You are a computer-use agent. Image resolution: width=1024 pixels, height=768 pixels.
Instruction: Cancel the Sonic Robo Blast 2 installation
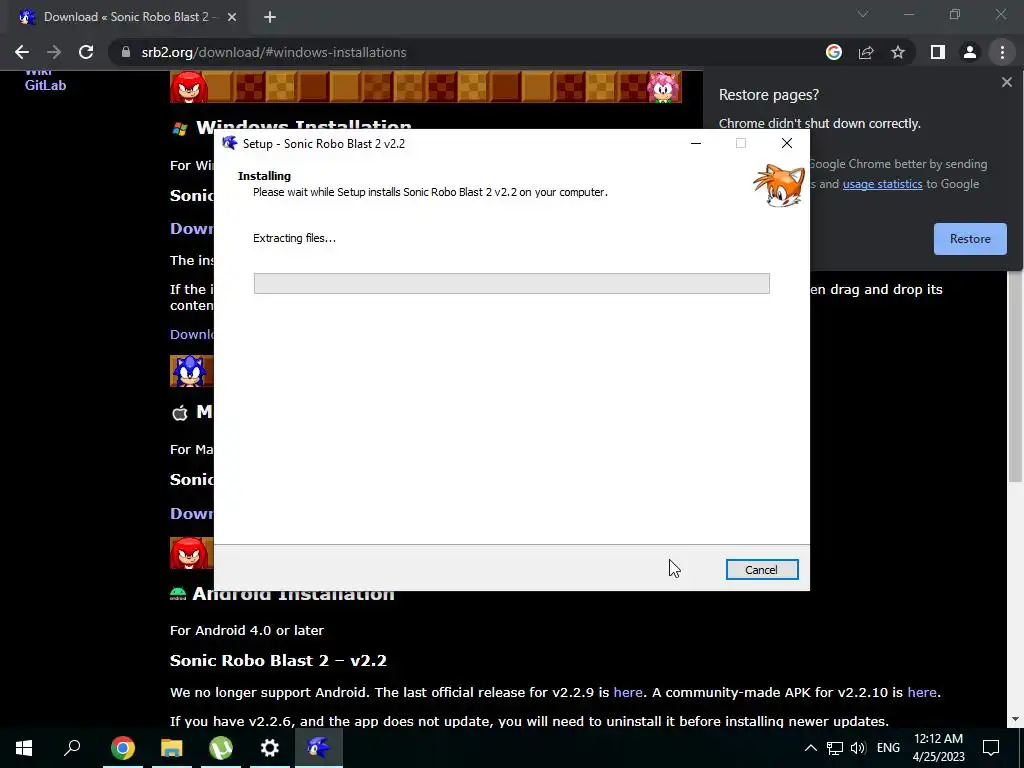[x=761, y=569]
